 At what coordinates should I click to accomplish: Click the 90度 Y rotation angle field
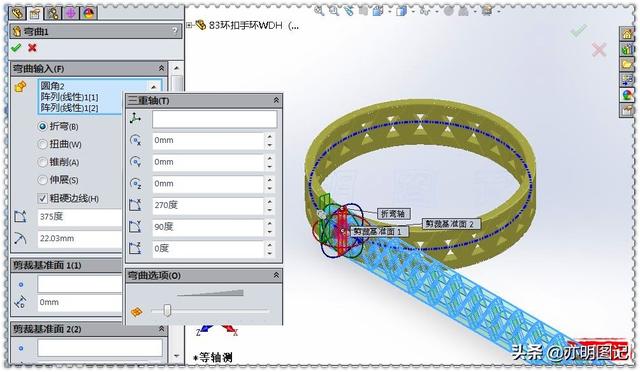click(208, 227)
